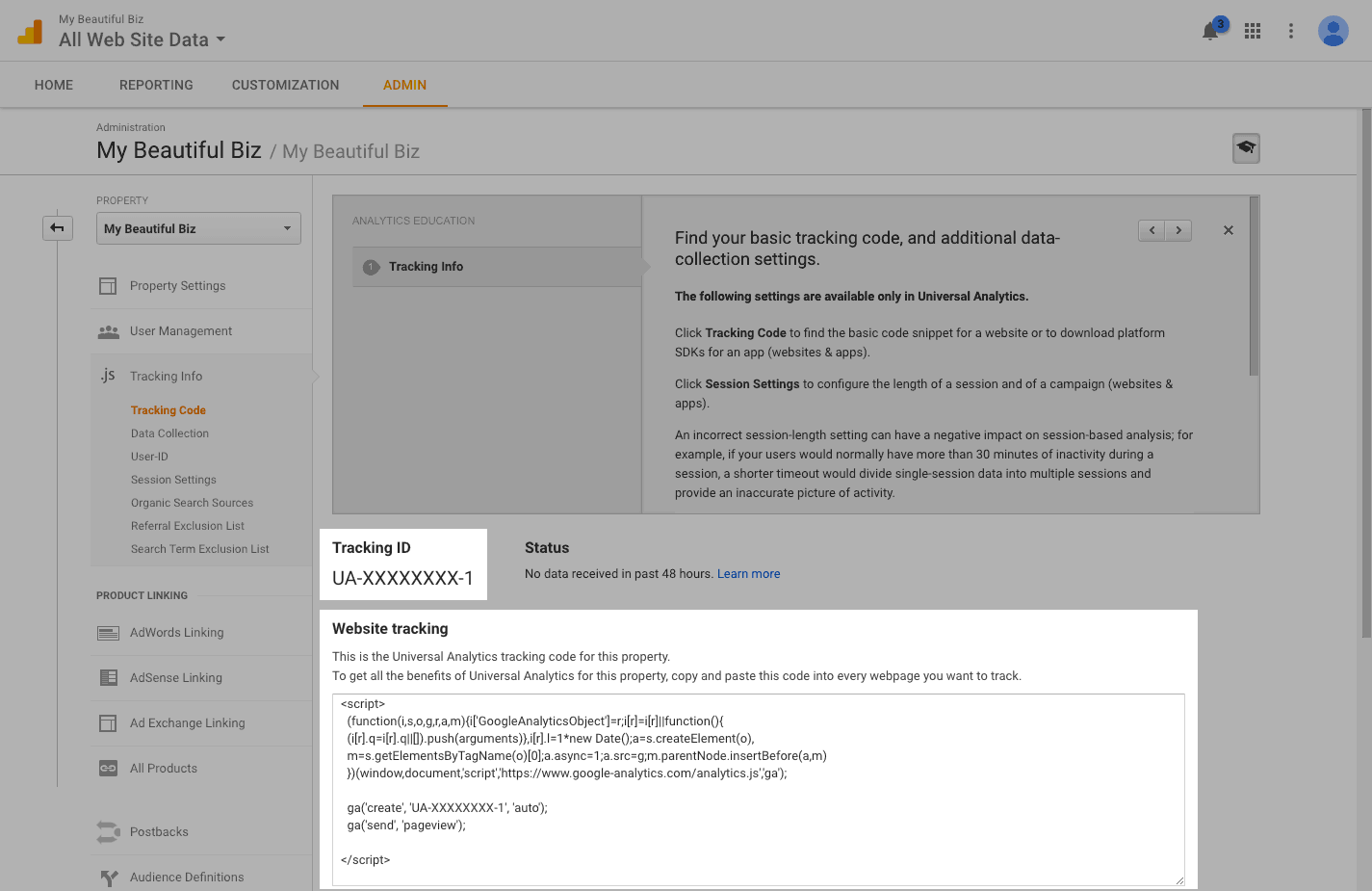Viewport: 1372px width, 891px height.
Task: Go to previous education slide
Action: pos(1152,230)
